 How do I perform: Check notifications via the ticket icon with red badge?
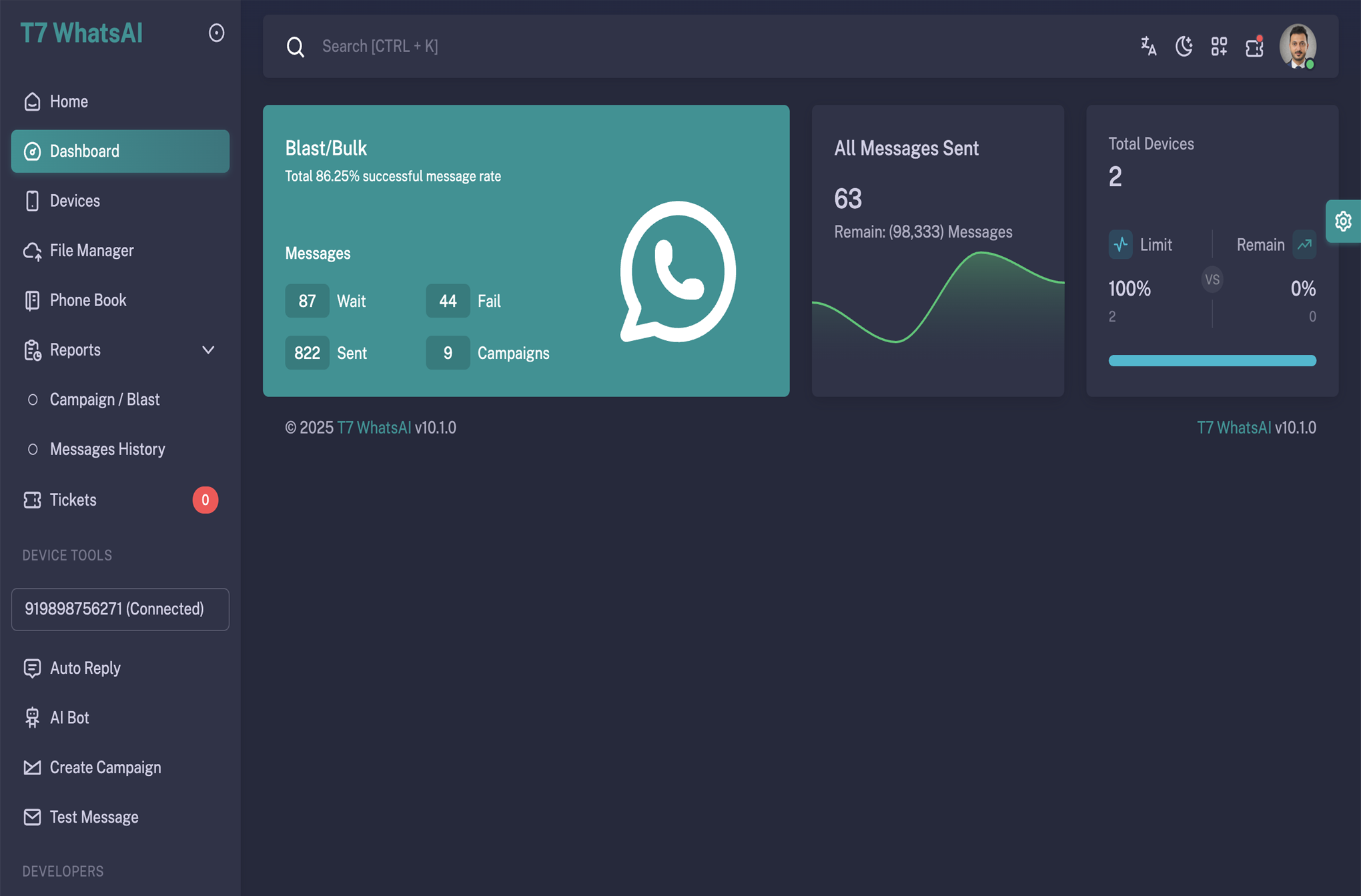1254,47
